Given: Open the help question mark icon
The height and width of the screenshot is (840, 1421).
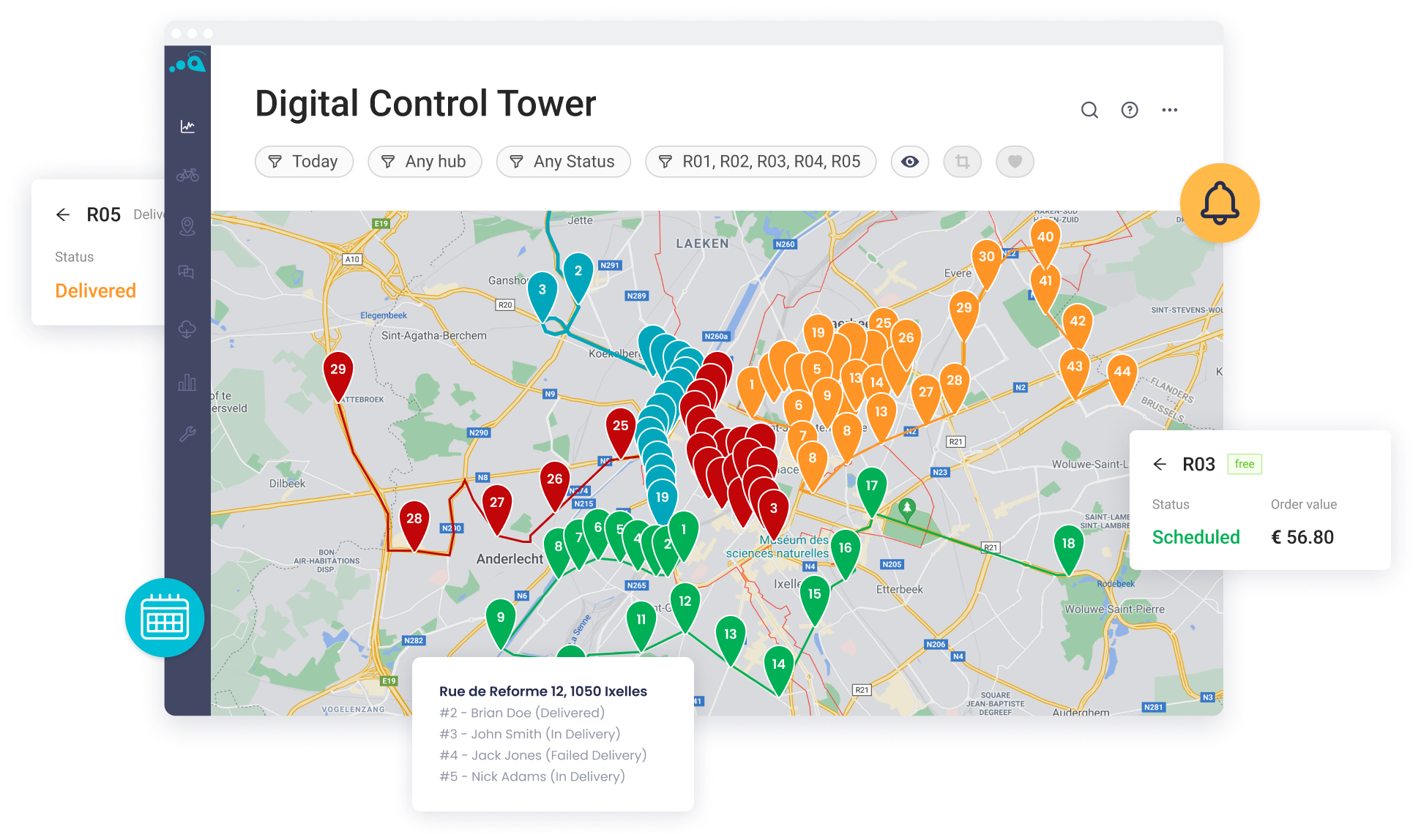Looking at the screenshot, I should click(x=1130, y=110).
